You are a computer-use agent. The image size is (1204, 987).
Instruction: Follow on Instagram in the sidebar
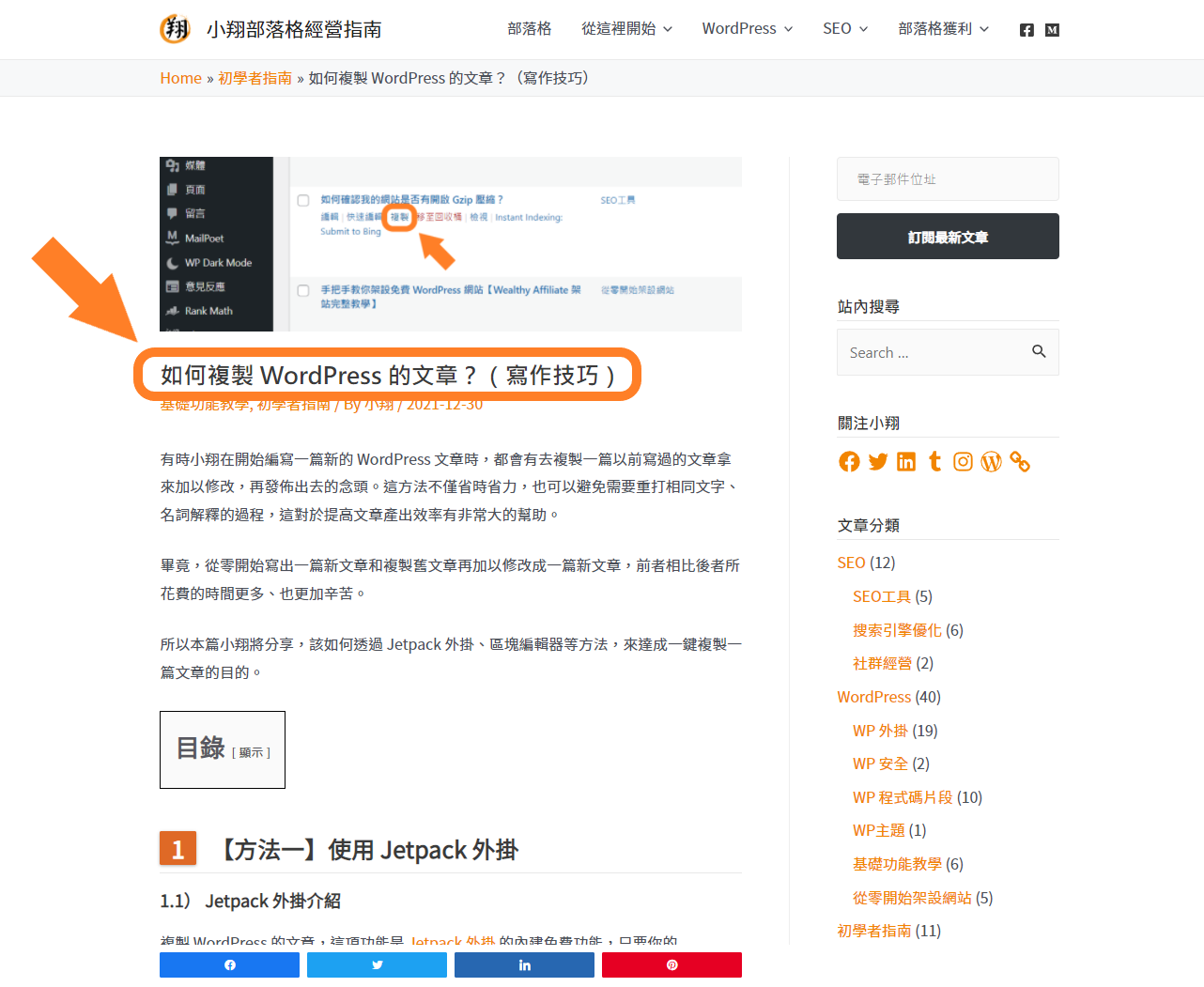tap(963, 461)
